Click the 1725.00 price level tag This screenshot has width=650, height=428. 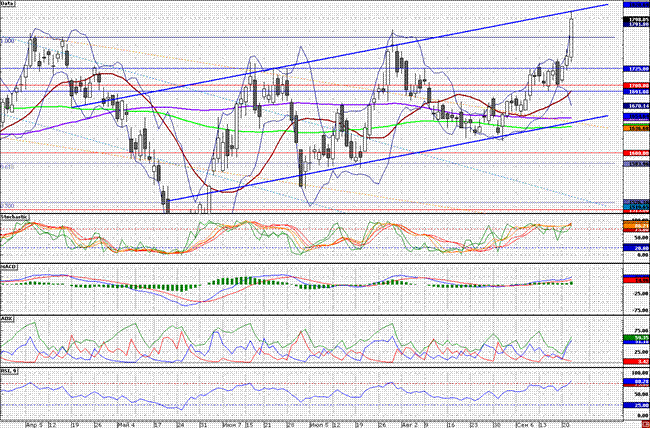coord(636,68)
